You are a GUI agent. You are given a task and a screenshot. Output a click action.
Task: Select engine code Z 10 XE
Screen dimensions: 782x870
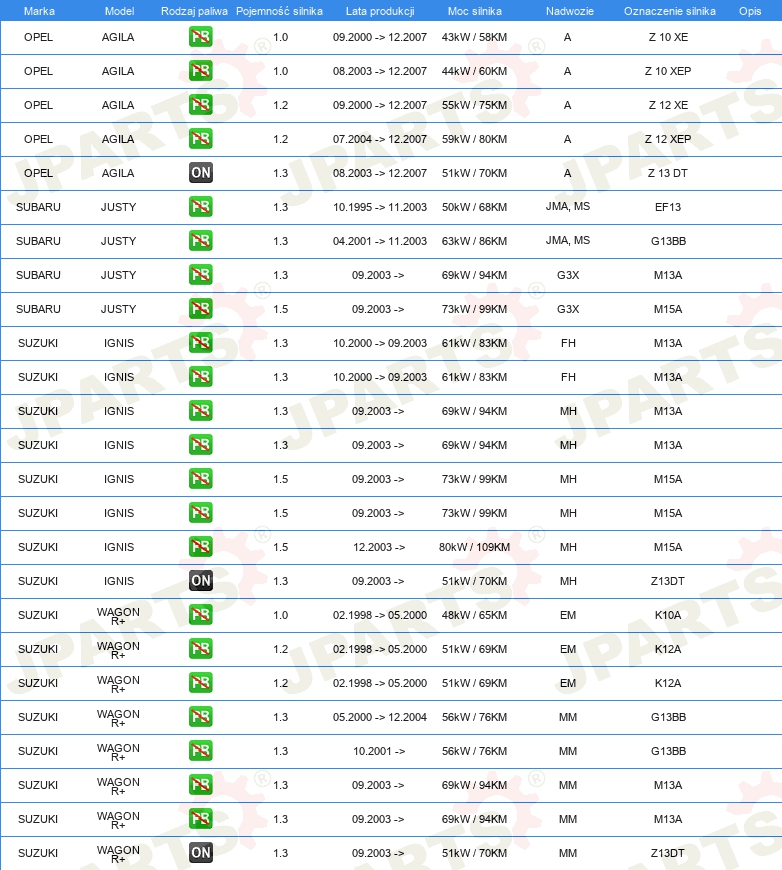(668, 37)
